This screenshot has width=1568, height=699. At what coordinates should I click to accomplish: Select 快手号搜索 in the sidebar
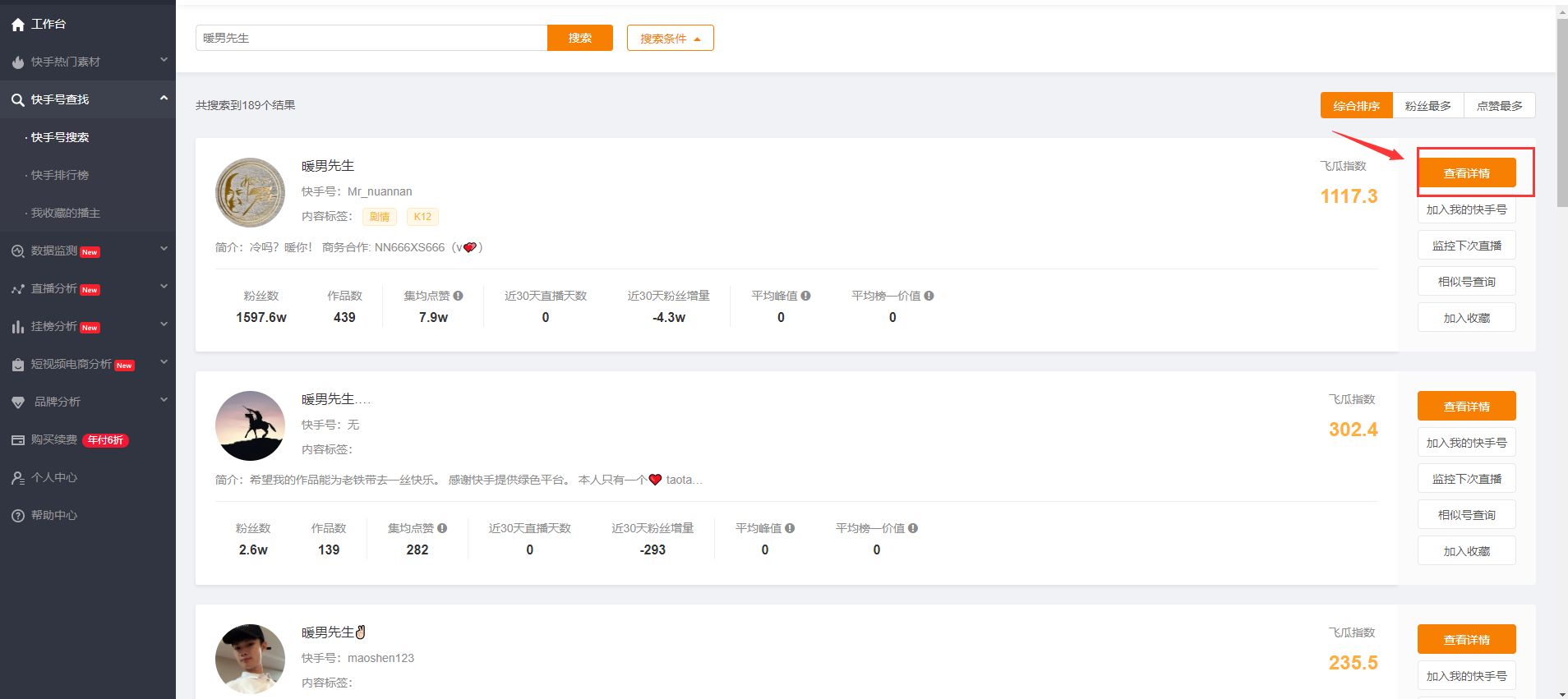[60, 137]
